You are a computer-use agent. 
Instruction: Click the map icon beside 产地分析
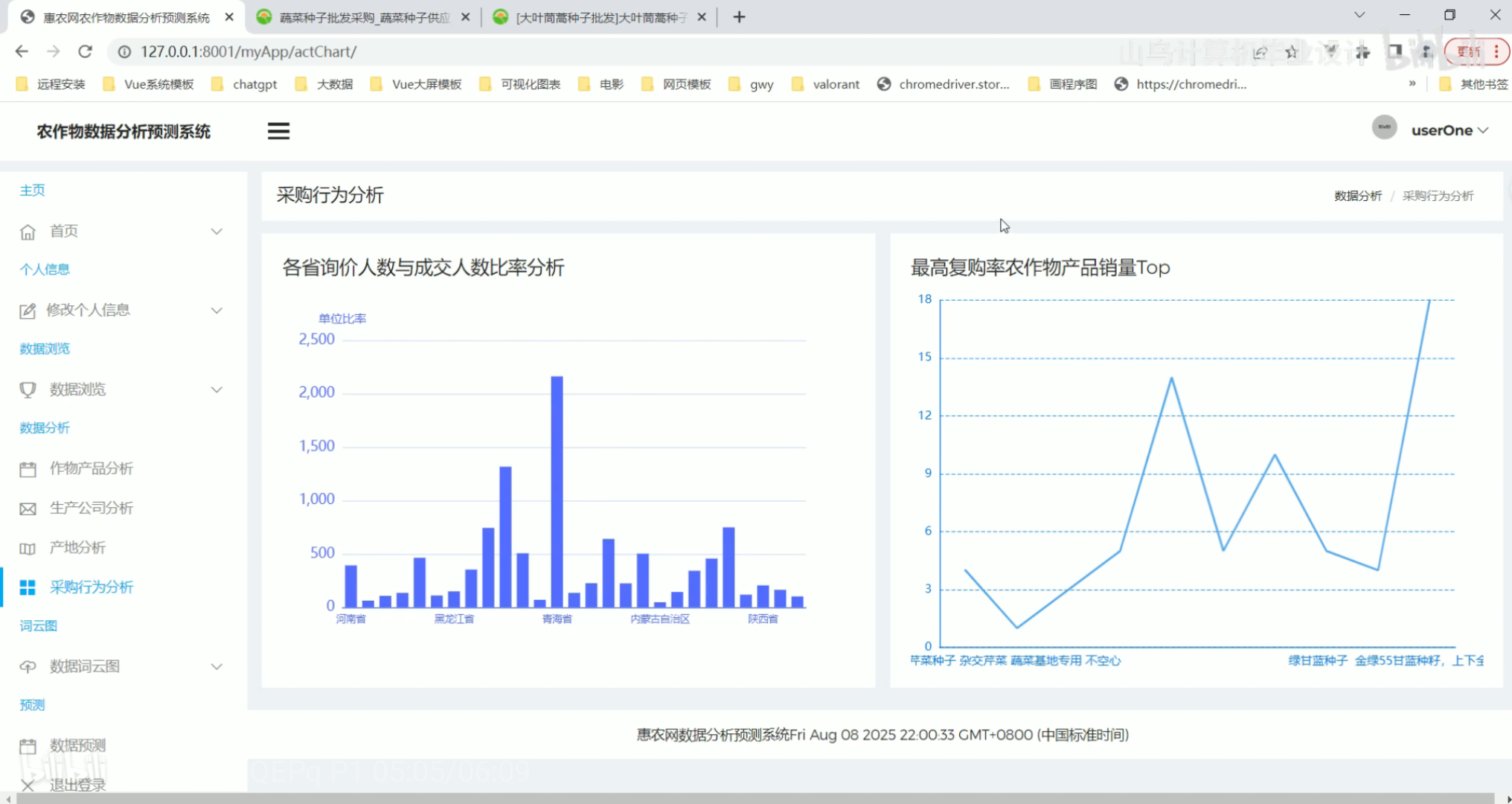(28, 549)
